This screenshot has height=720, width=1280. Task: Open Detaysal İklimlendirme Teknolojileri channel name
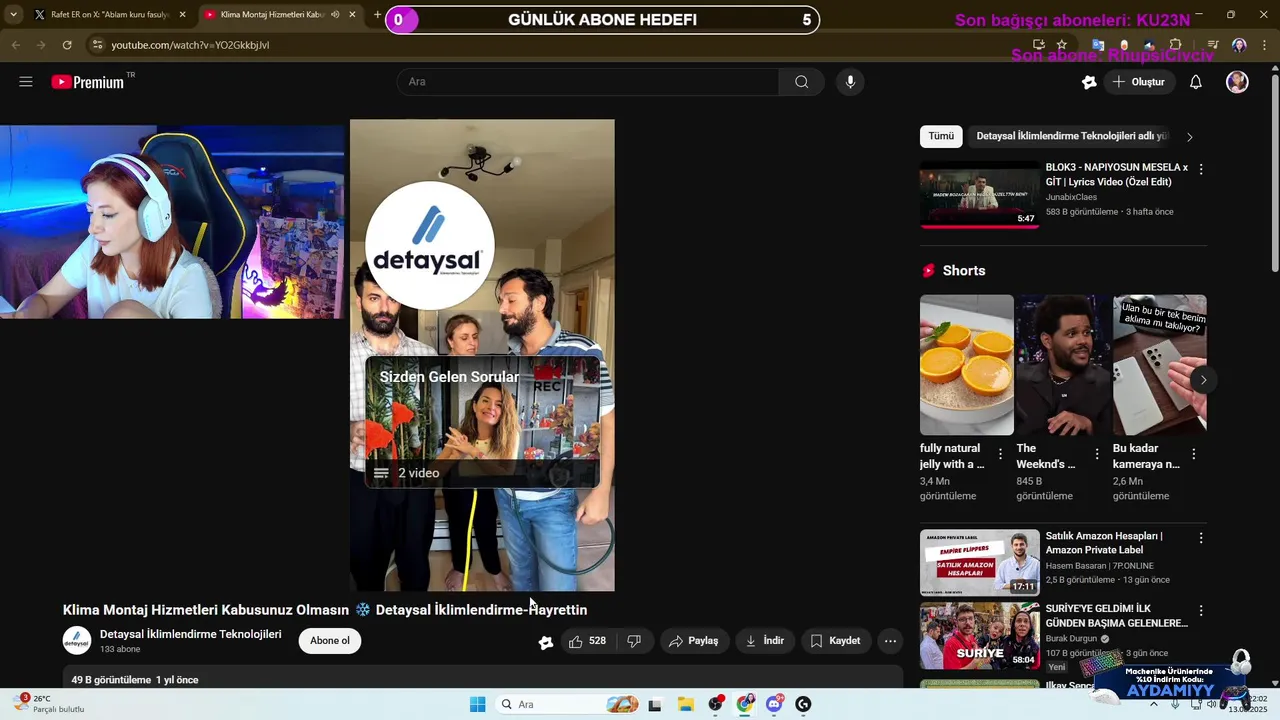190,634
